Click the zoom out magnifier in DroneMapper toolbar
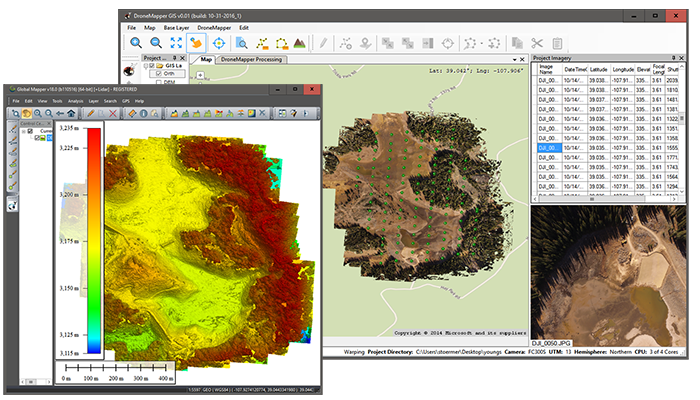Viewport: 700px width, 400px height. tap(156, 43)
